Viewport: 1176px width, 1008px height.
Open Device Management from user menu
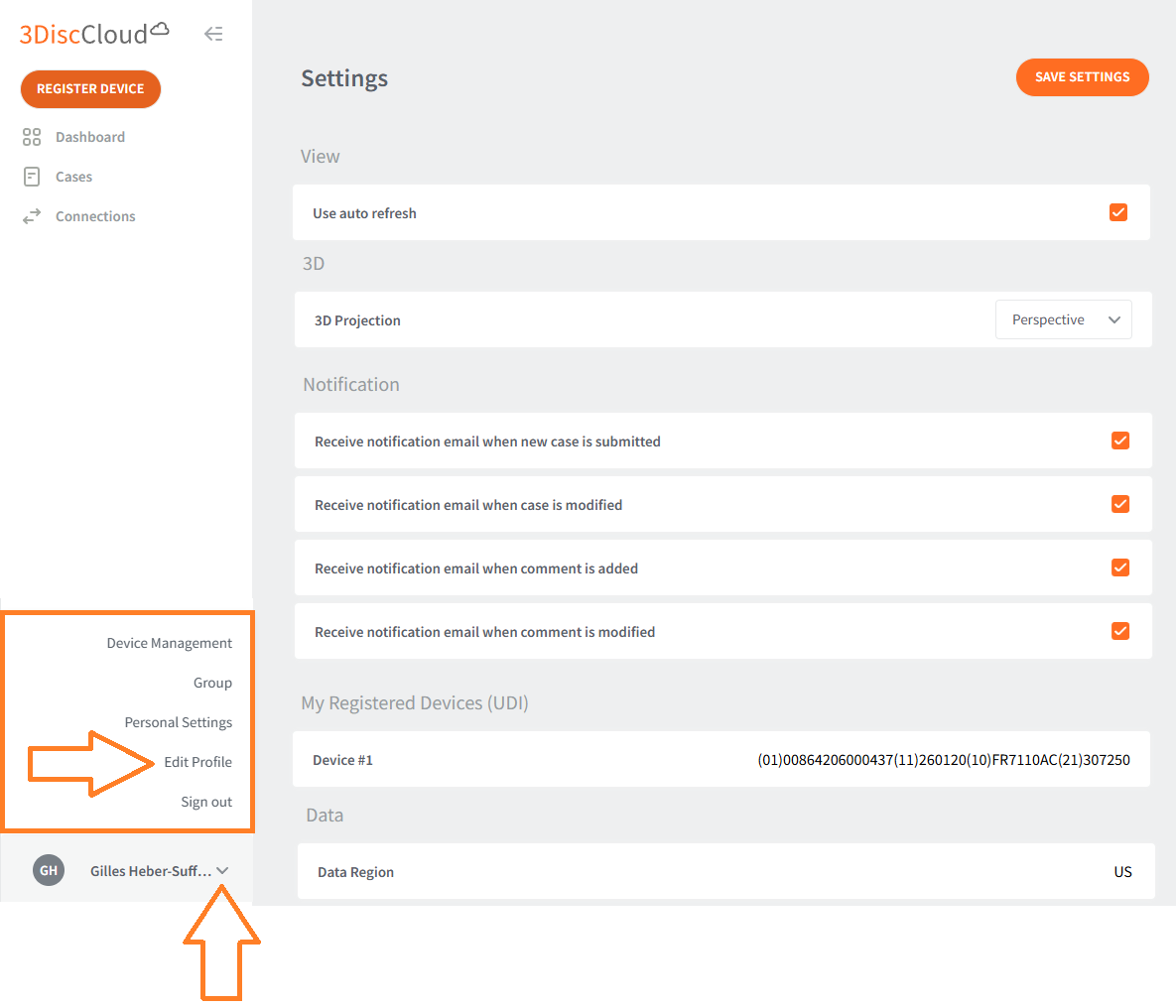coord(169,643)
